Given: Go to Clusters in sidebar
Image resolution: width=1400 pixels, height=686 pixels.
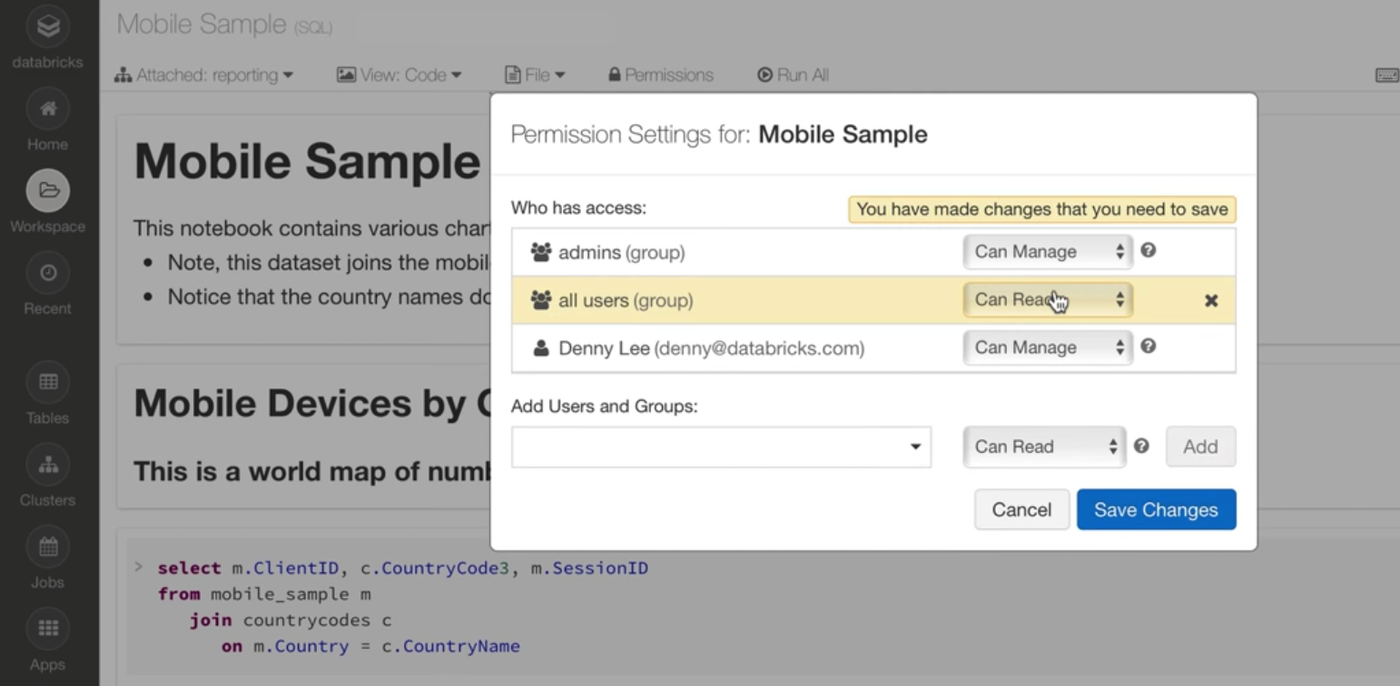Looking at the screenshot, I should click(47, 465).
